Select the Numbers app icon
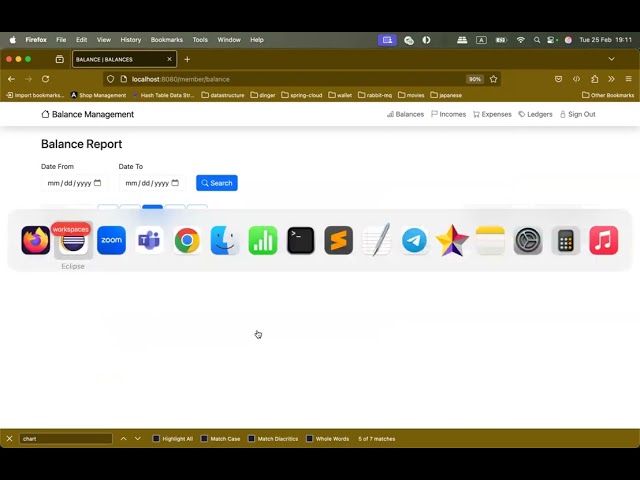Viewport: 640px width, 480px height. point(263,240)
